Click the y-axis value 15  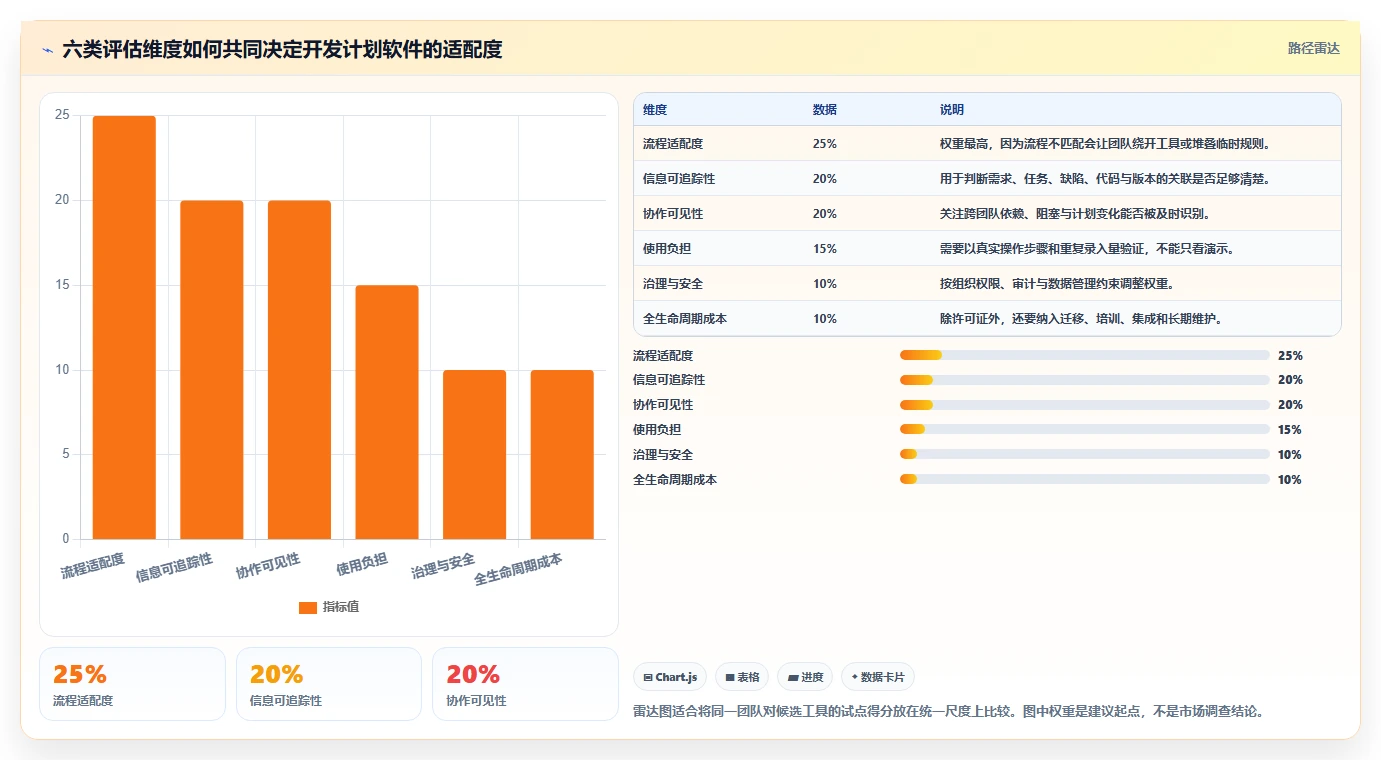pos(62,285)
